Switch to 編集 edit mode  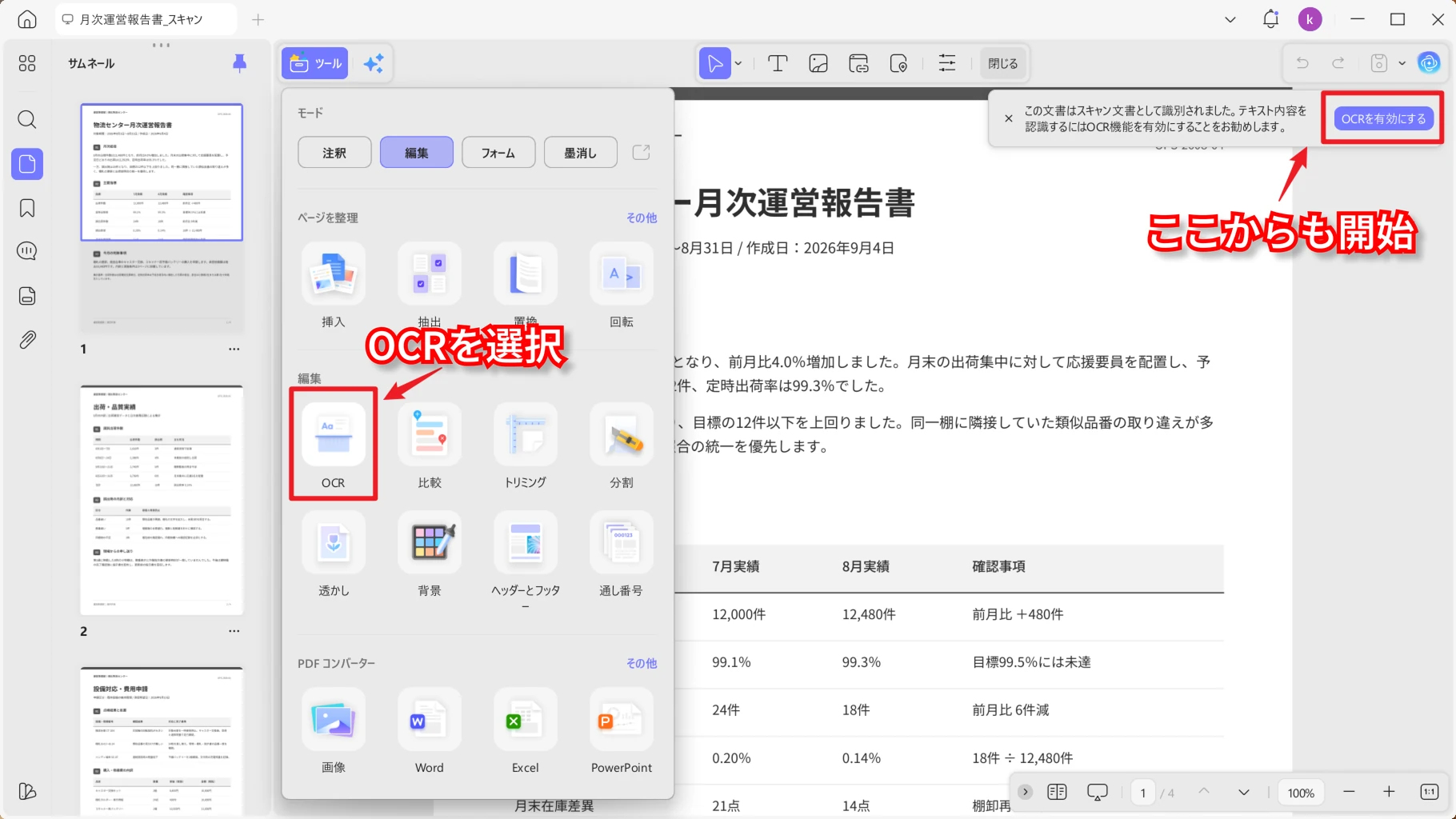pyautogui.click(x=417, y=153)
